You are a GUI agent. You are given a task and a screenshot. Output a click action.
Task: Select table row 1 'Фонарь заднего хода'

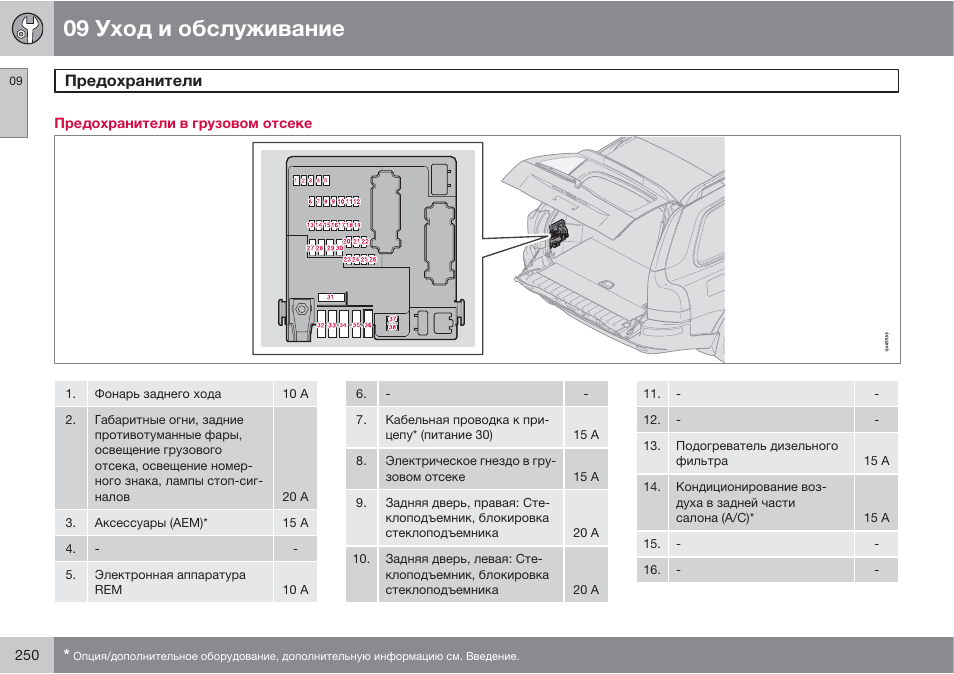coord(186,394)
